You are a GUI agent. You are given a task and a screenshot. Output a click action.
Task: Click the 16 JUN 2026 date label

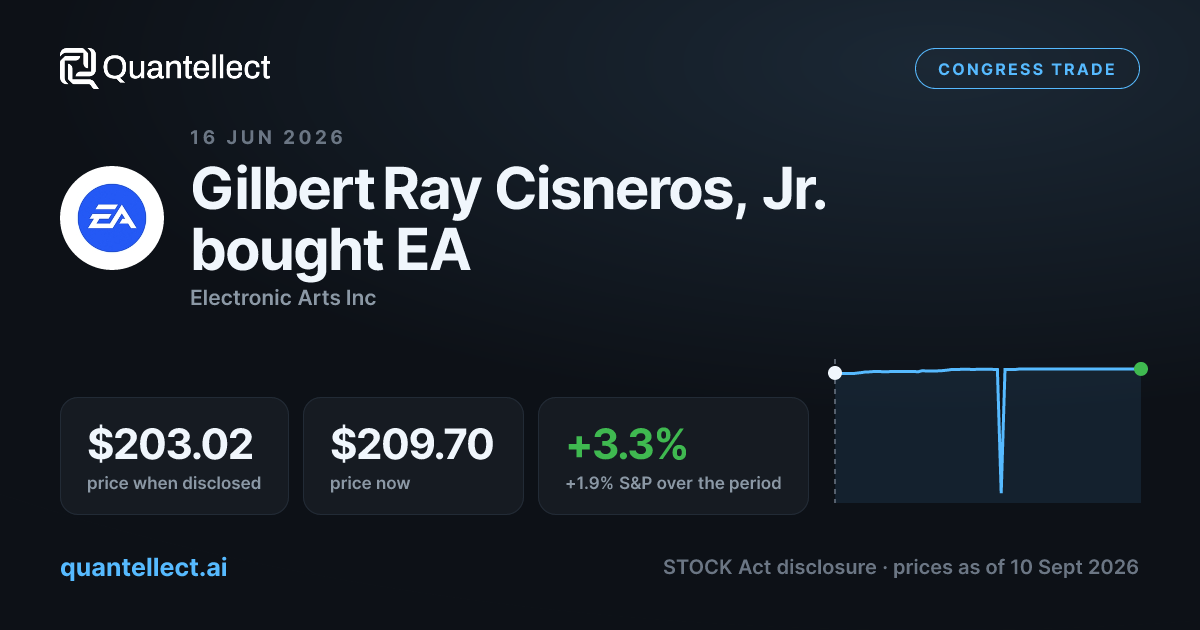[x=267, y=137]
